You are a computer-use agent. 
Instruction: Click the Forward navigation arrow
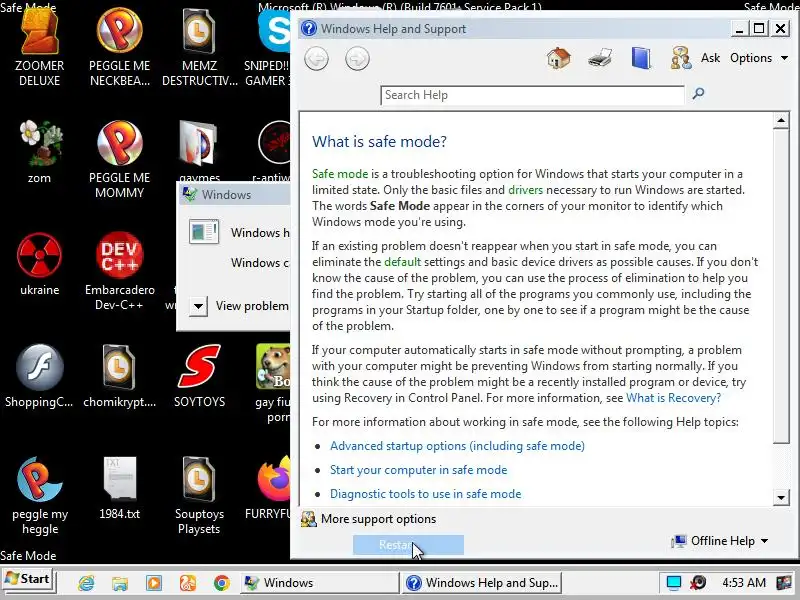click(x=357, y=59)
